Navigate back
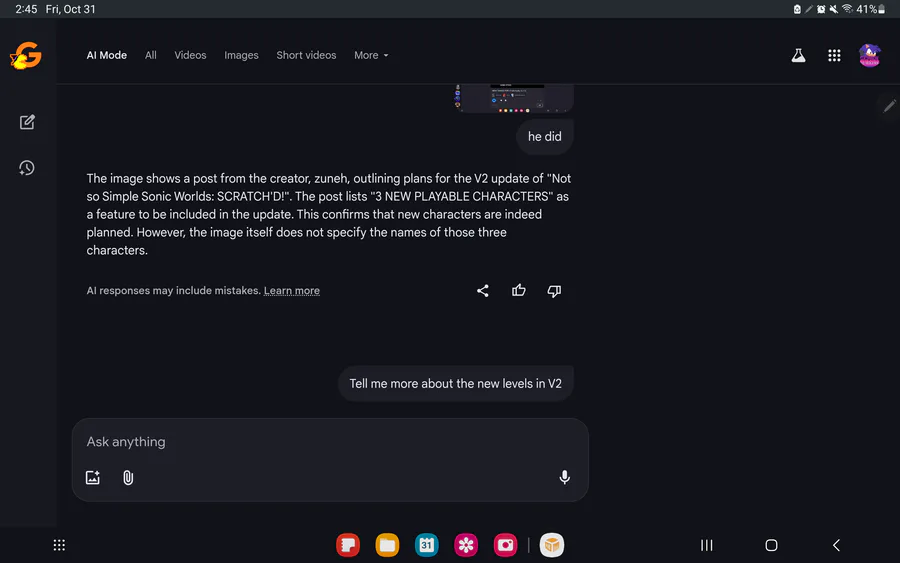The height and width of the screenshot is (563, 900). click(x=836, y=545)
